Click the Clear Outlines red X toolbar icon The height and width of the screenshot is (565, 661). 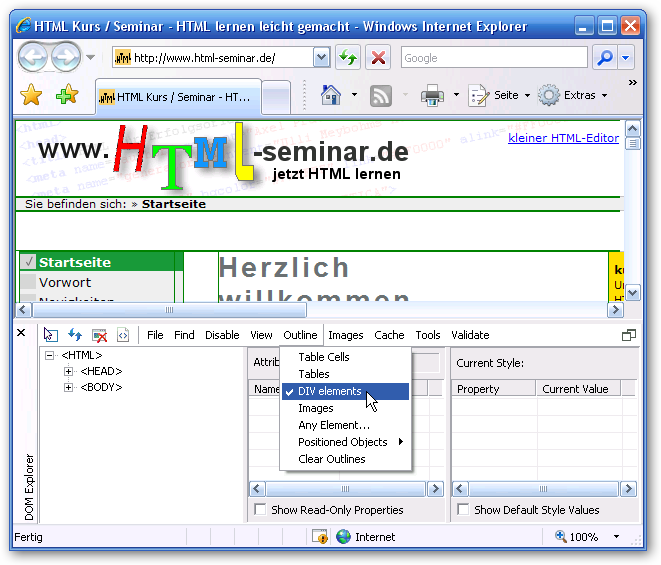click(x=99, y=335)
